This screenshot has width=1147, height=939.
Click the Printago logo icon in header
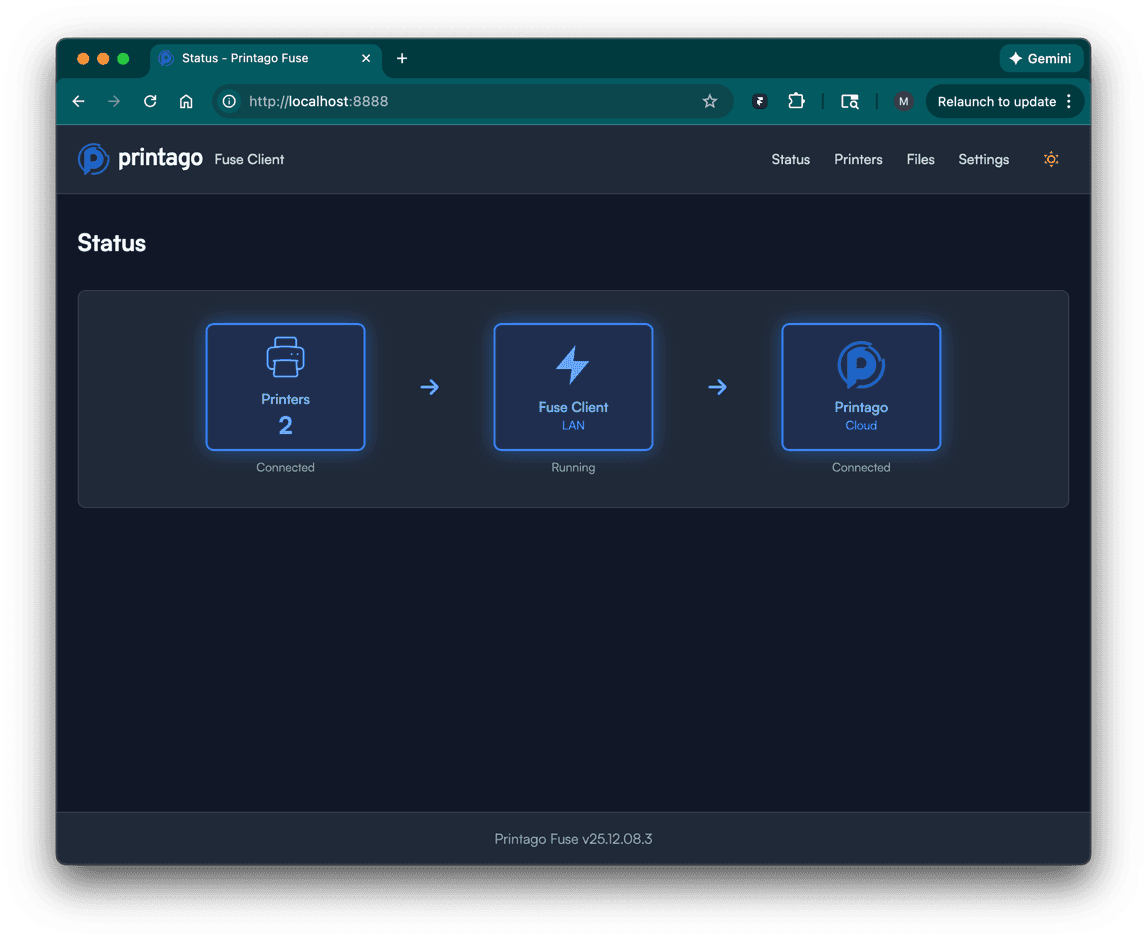point(94,159)
